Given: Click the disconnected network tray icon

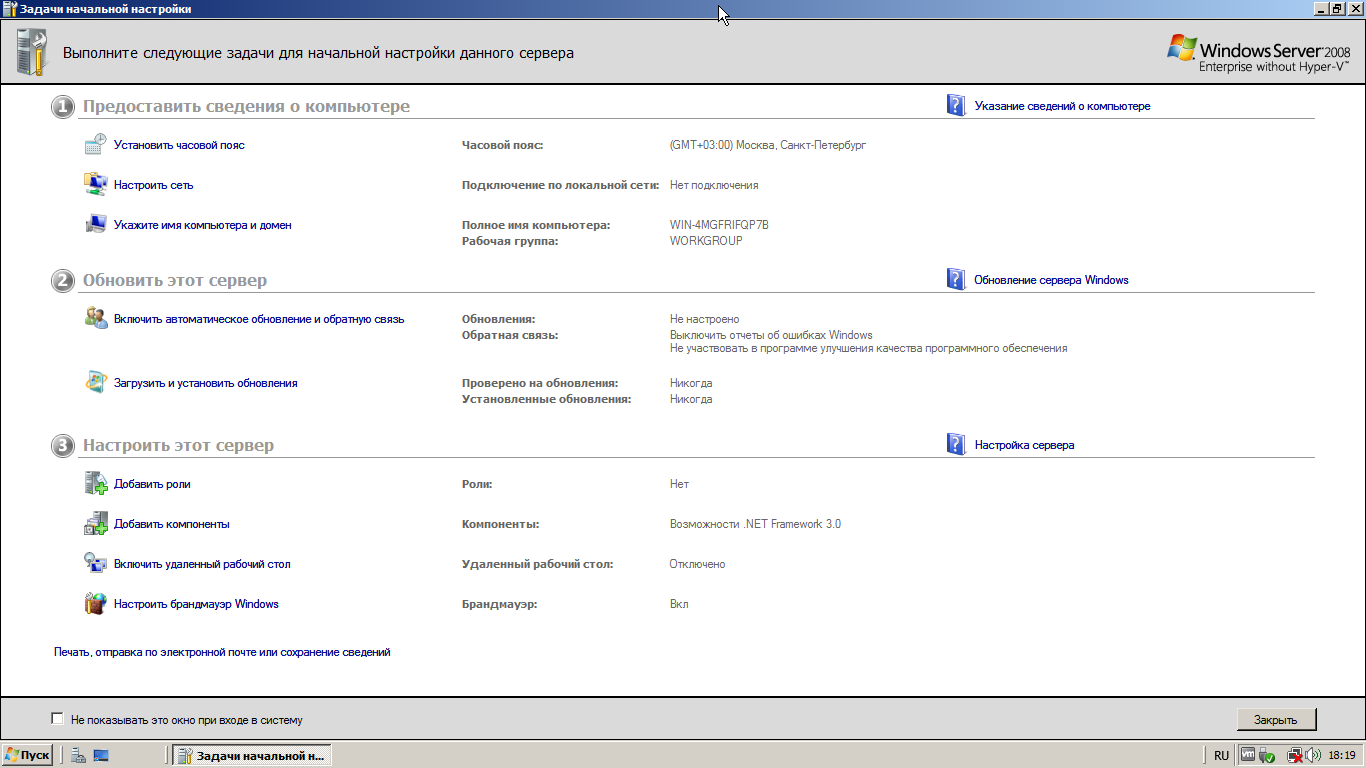Looking at the screenshot, I should 1294,756.
